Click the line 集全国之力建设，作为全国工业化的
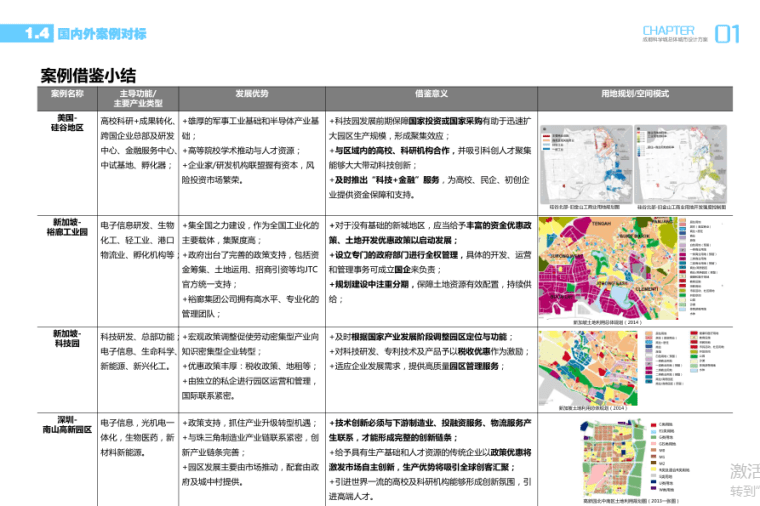760x506 pixels. [251, 225]
